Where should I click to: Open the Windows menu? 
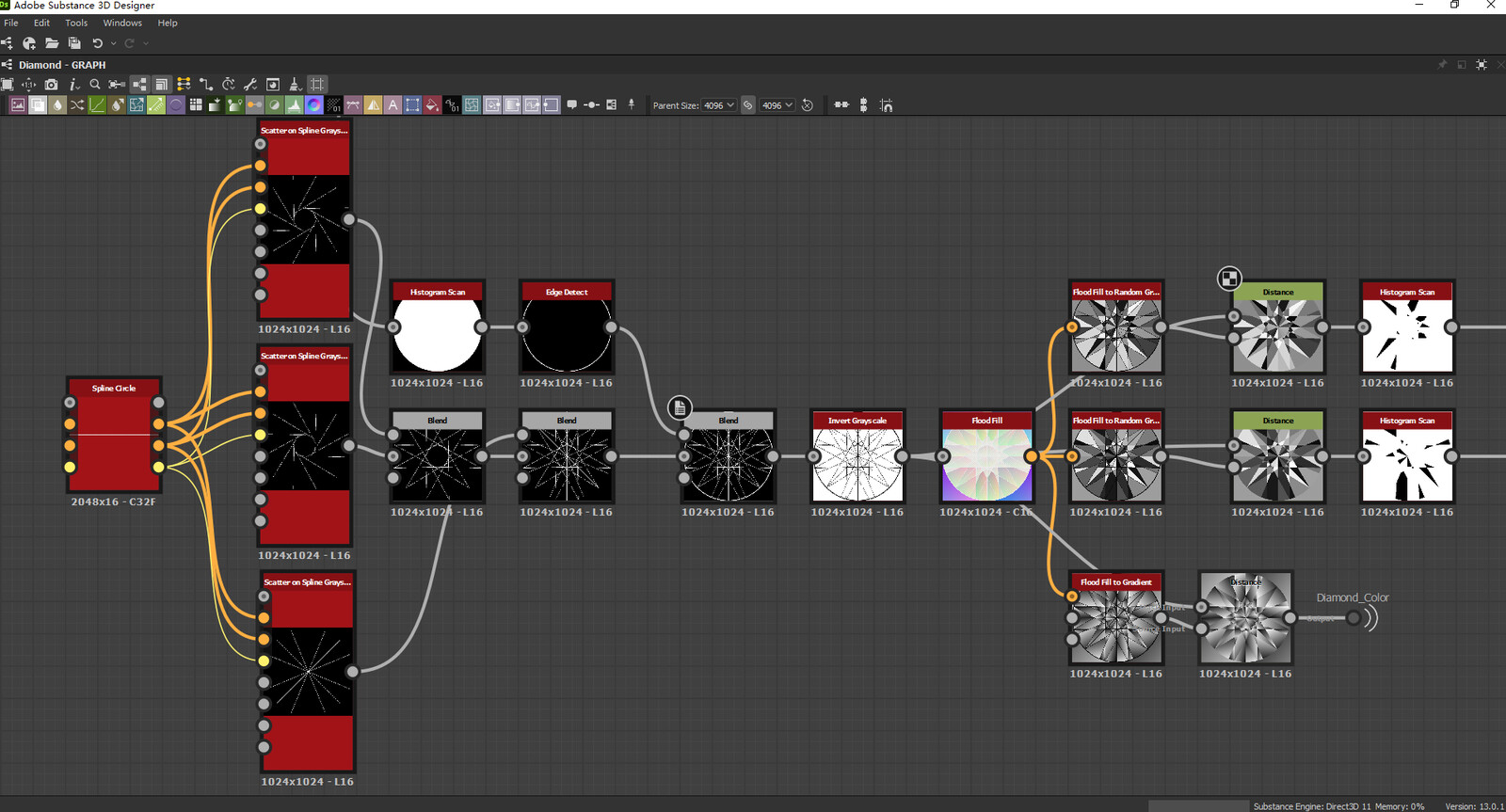click(122, 23)
